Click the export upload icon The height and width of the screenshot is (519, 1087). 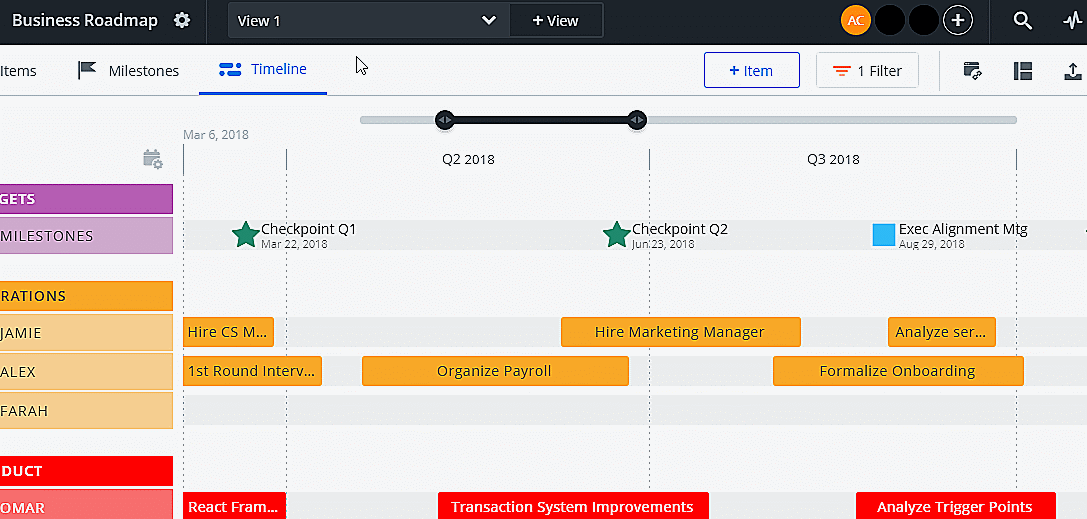tap(1072, 71)
